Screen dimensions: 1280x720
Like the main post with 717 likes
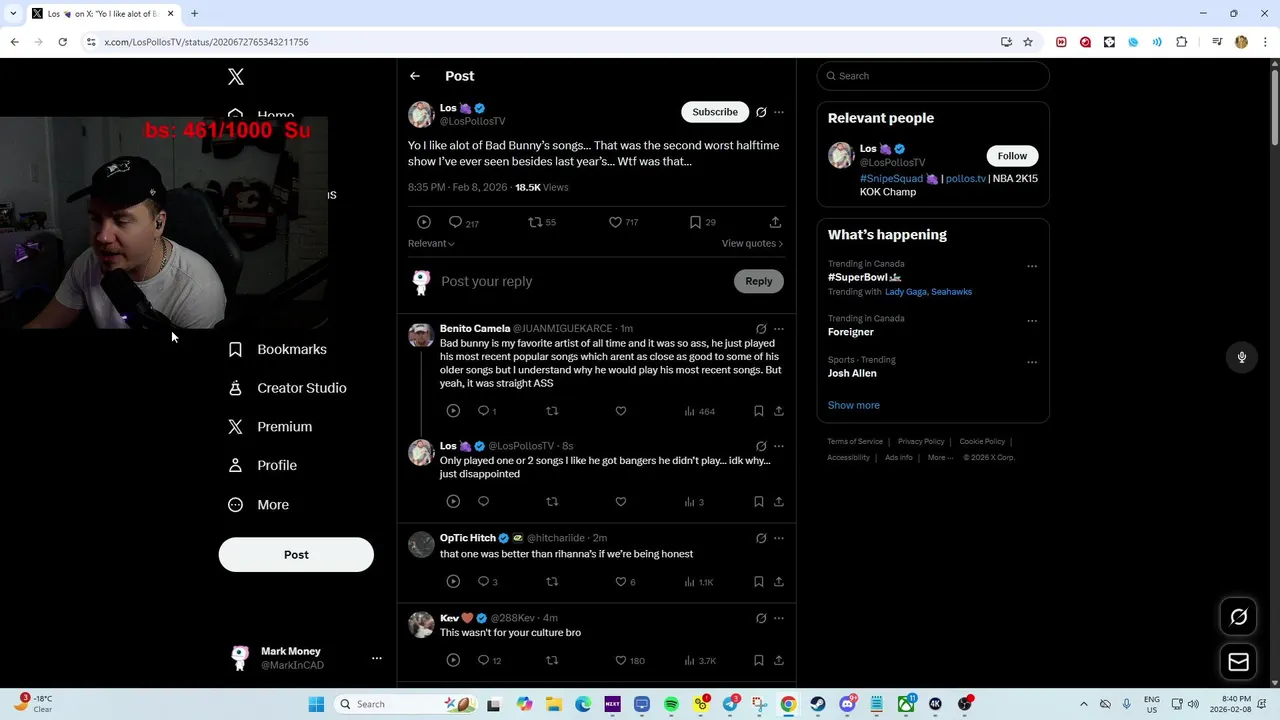pyautogui.click(x=623, y=222)
